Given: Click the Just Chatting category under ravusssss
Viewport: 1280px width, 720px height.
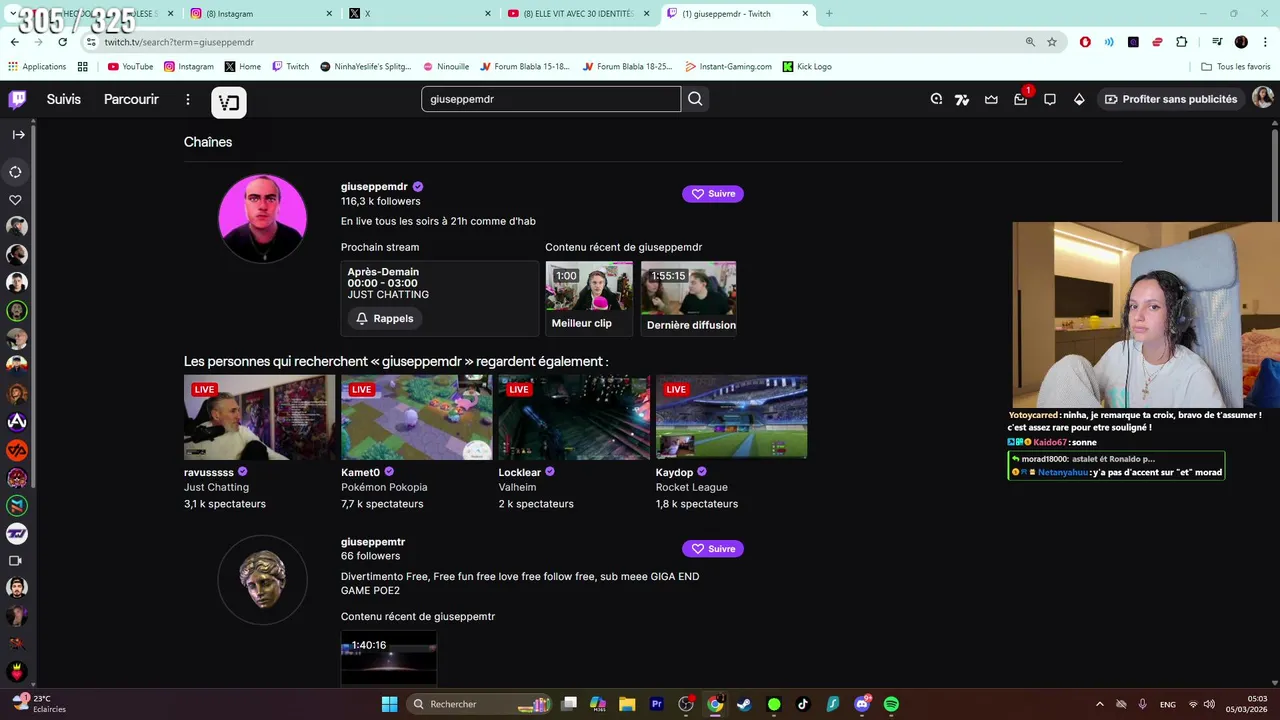Looking at the screenshot, I should [x=216, y=487].
